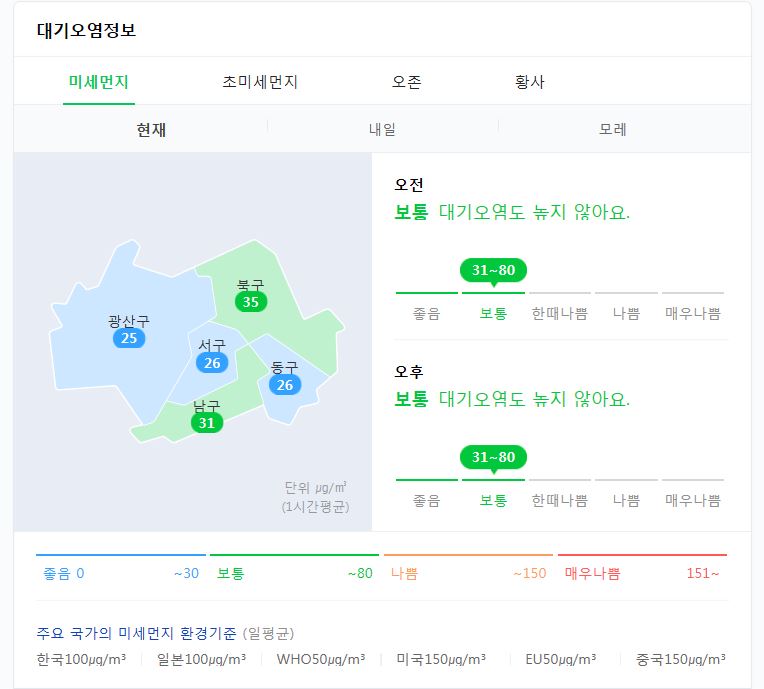Image resolution: width=764 pixels, height=689 pixels.
Task: Click the 광산구 25 badge on map
Action: pos(129,338)
